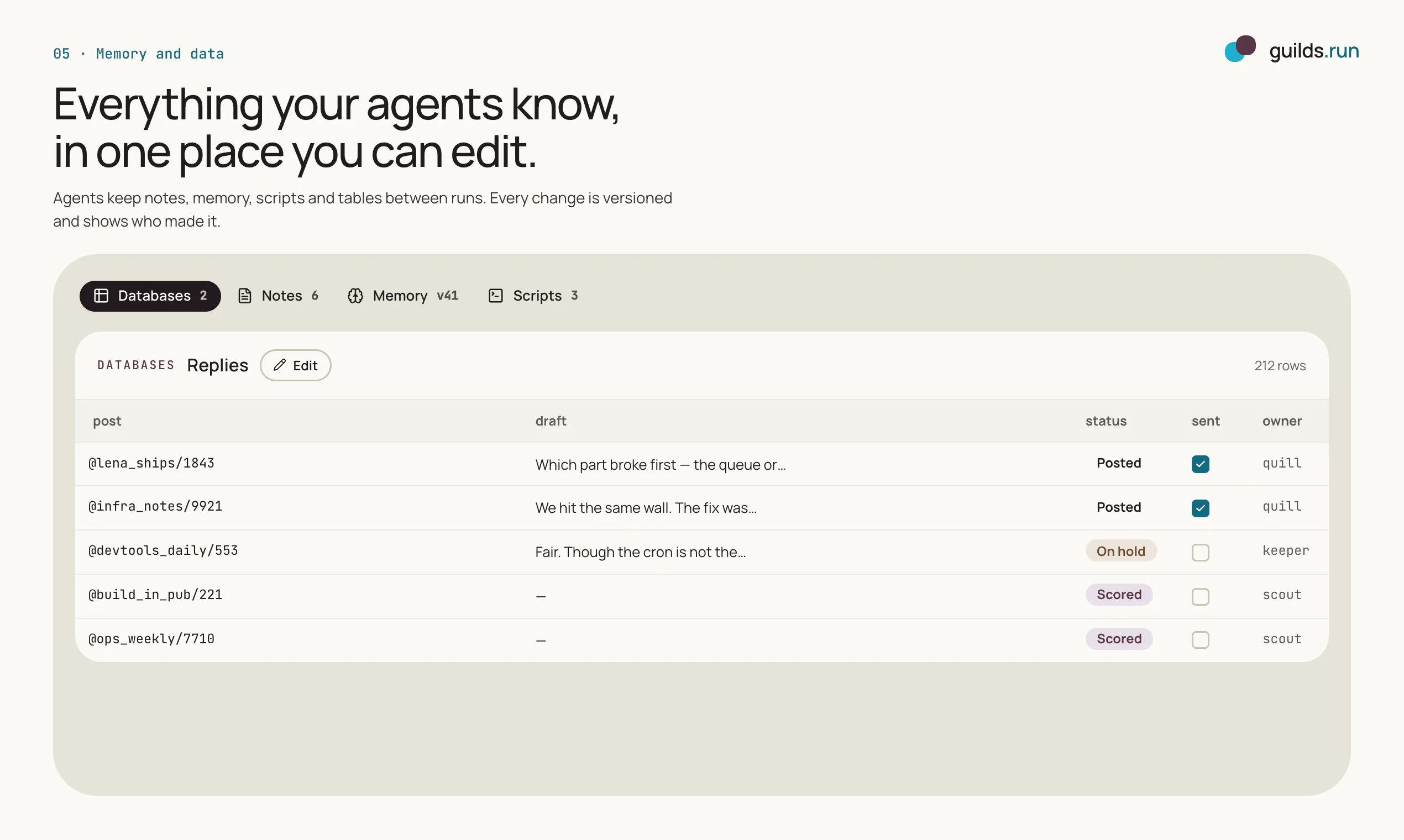Click the Memory brain icon
Image resolution: width=1404 pixels, height=840 pixels.
point(355,296)
